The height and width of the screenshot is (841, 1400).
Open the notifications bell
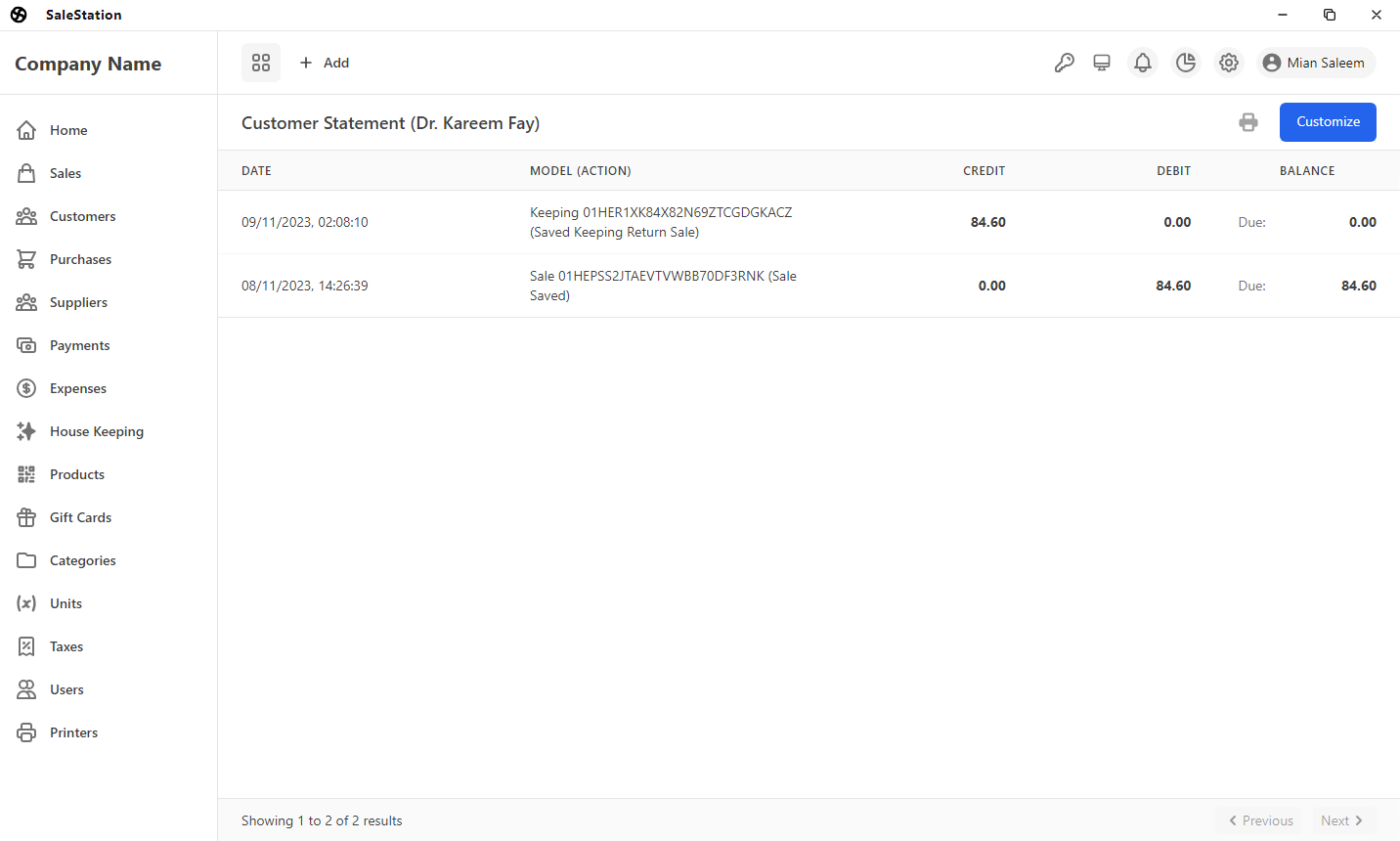(1142, 62)
